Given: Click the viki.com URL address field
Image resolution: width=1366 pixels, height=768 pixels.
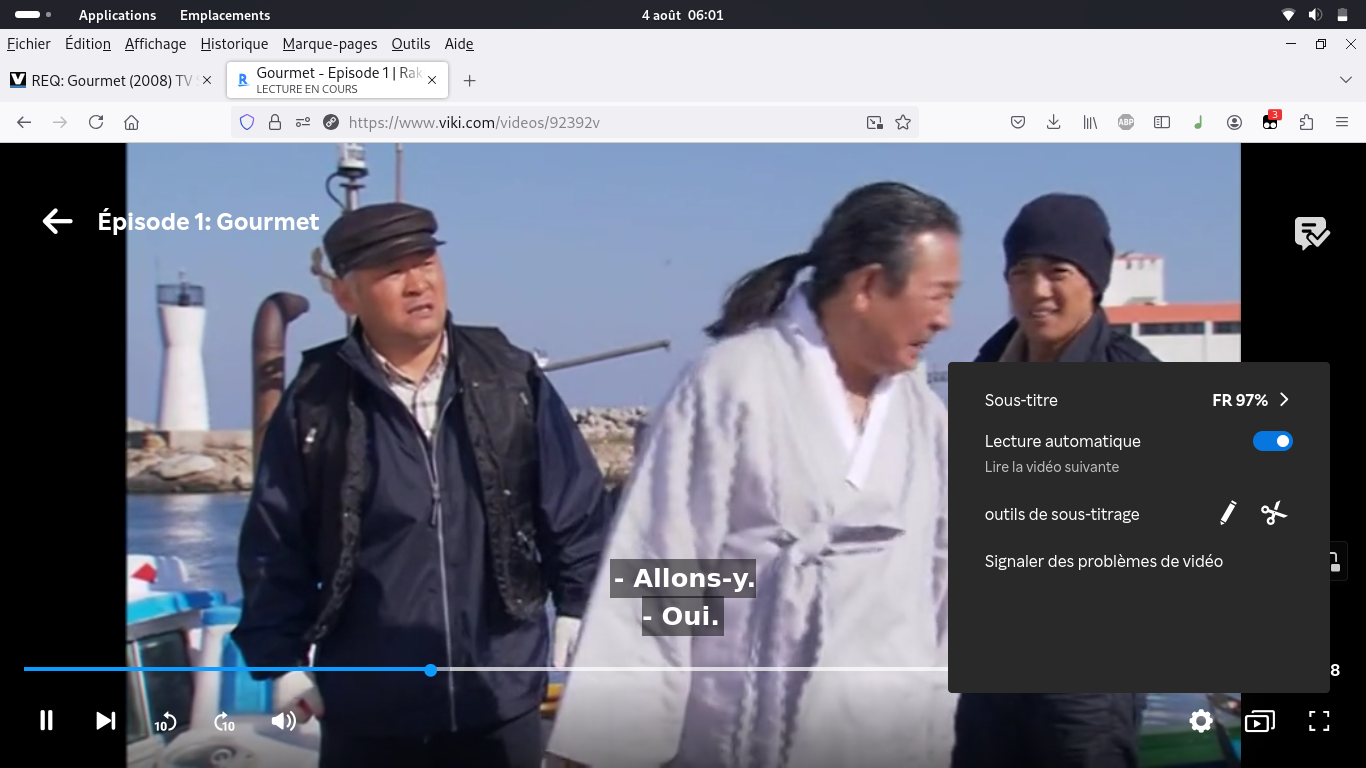Looking at the screenshot, I should (600, 122).
